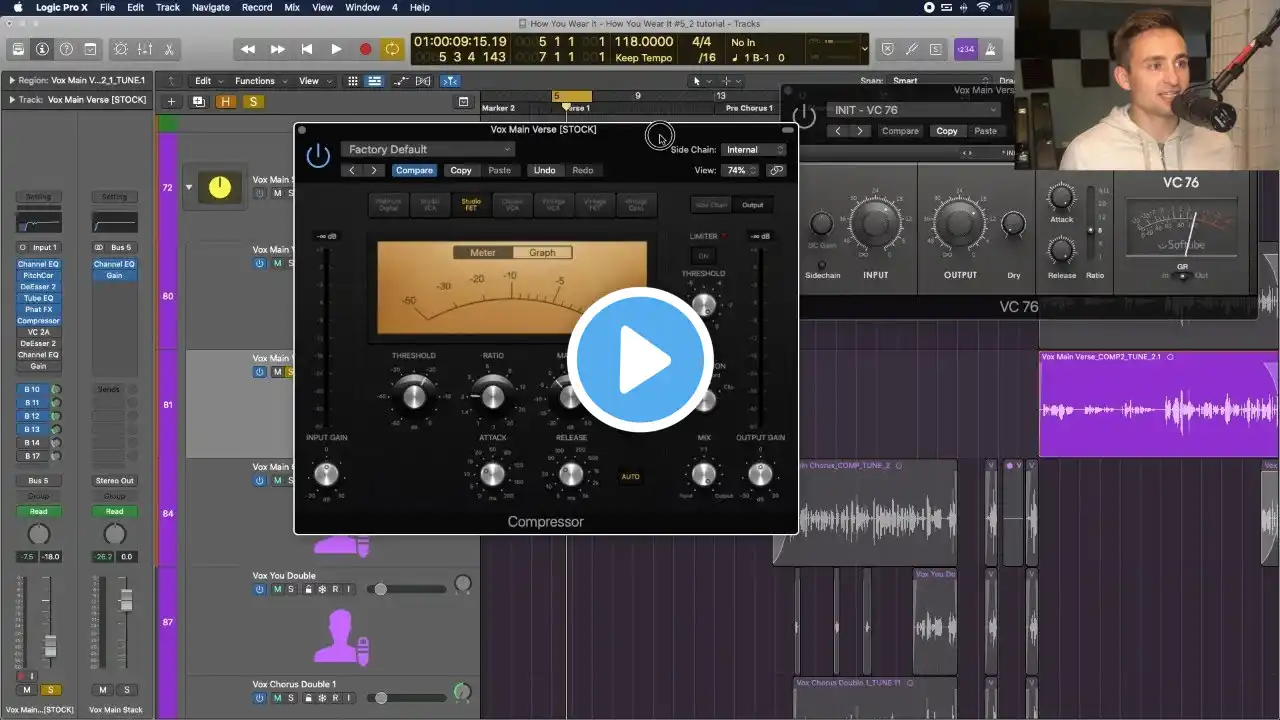
Task: Click the Go to Beginning transport button
Action: click(307, 49)
